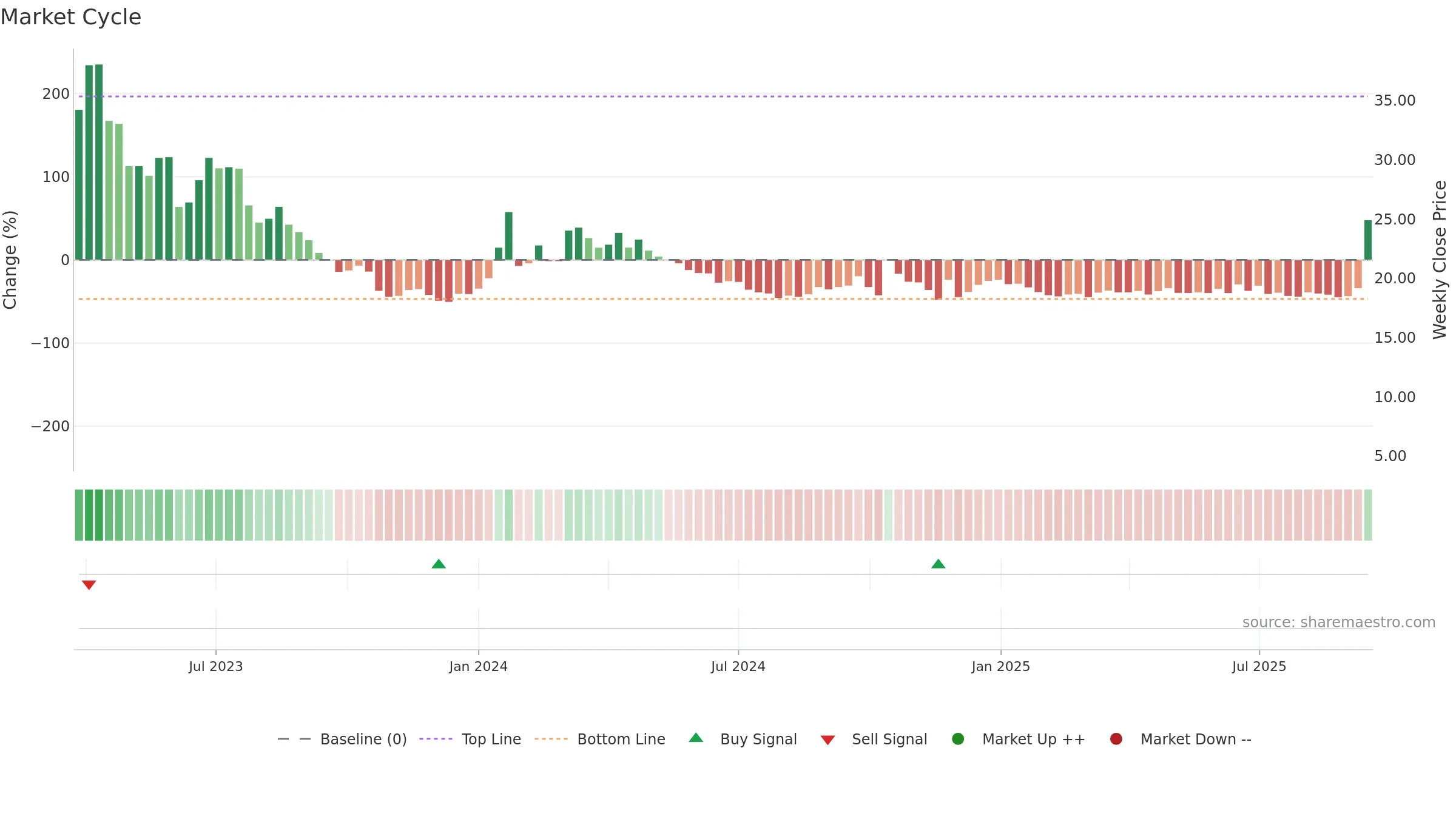The width and height of the screenshot is (1456, 819).
Task: Toggle the Sell Signal legend entry
Action: pyautogui.click(x=874, y=739)
